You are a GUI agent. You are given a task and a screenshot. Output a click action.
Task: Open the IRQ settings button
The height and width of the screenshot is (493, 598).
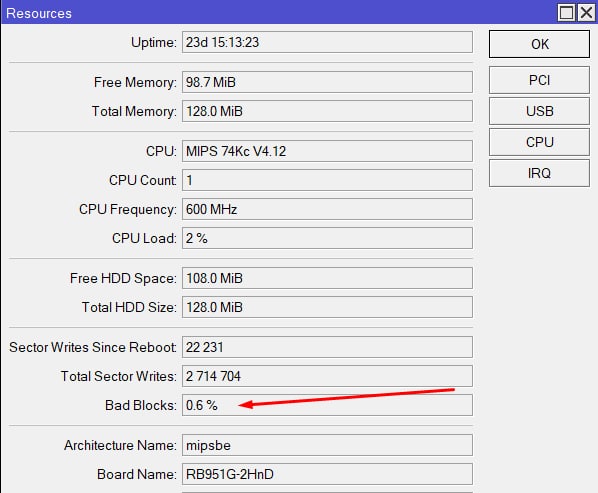[539, 173]
